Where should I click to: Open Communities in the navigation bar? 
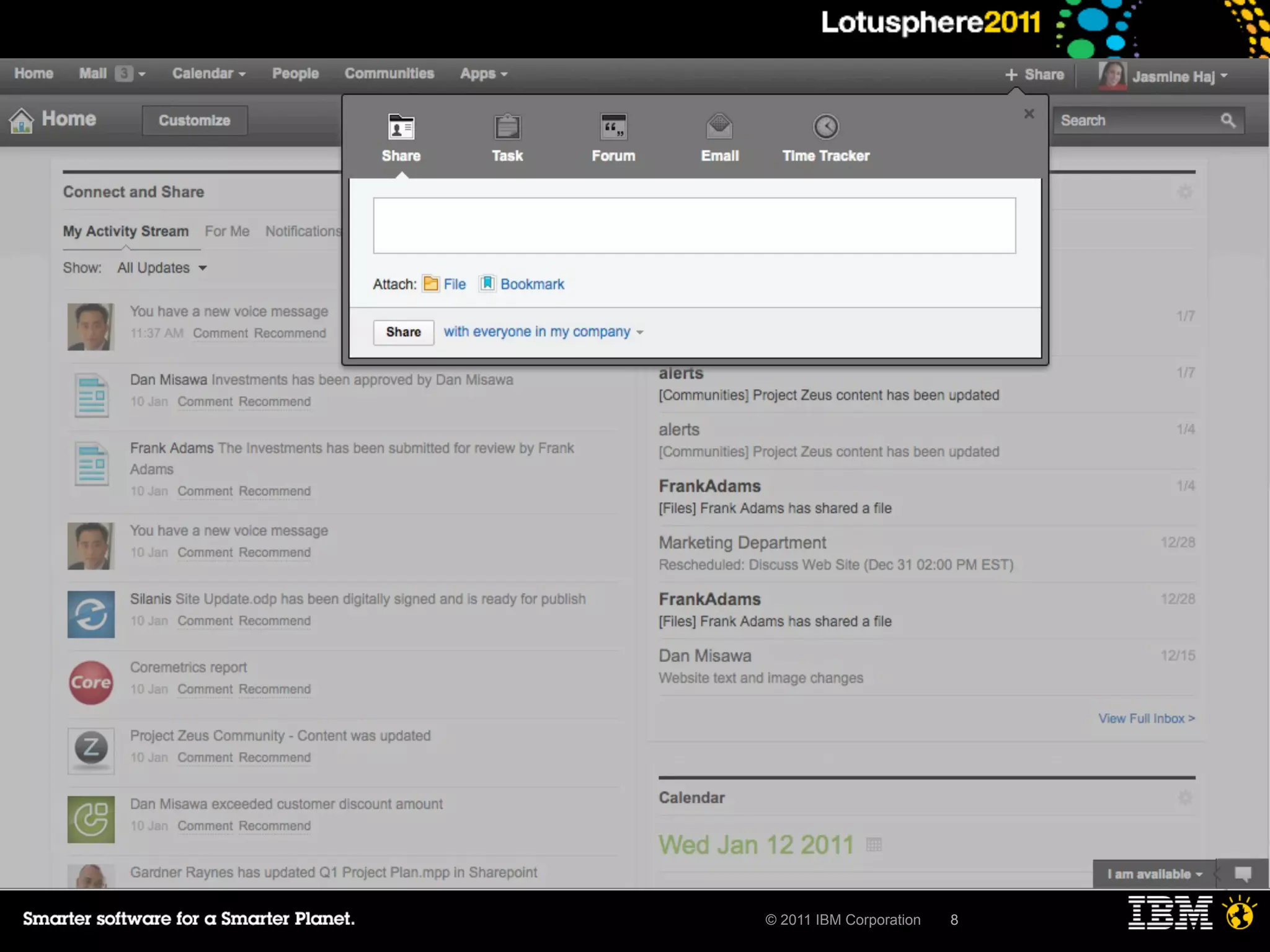pos(389,74)
